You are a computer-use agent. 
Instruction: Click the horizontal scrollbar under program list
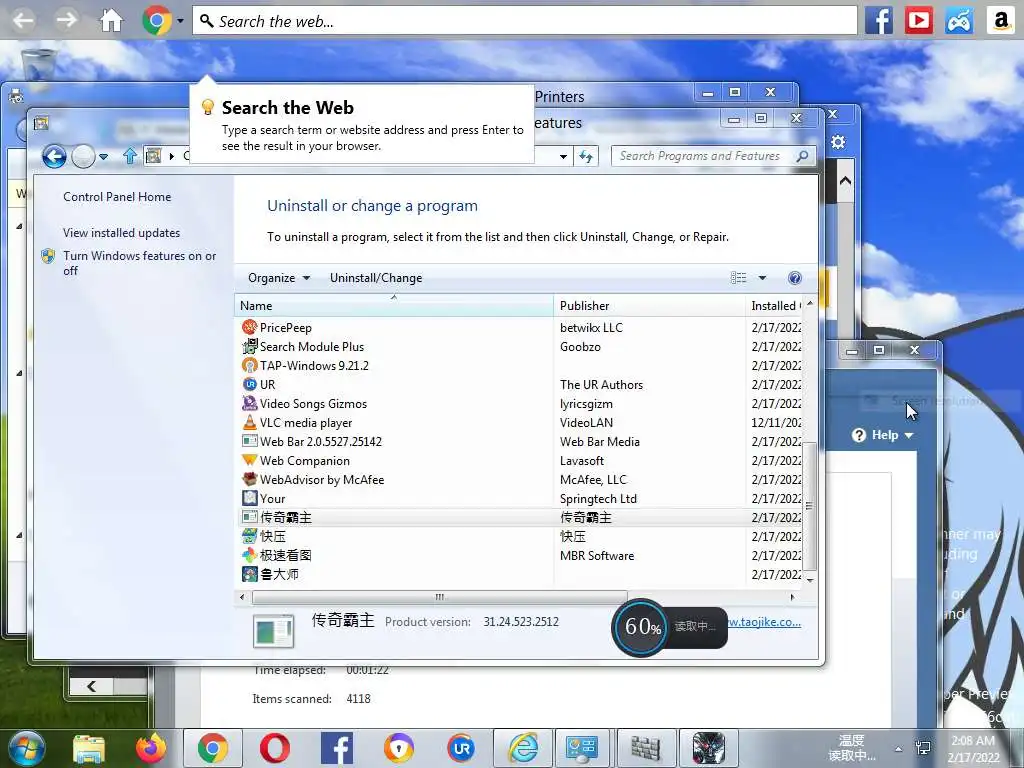coord(440,596)
